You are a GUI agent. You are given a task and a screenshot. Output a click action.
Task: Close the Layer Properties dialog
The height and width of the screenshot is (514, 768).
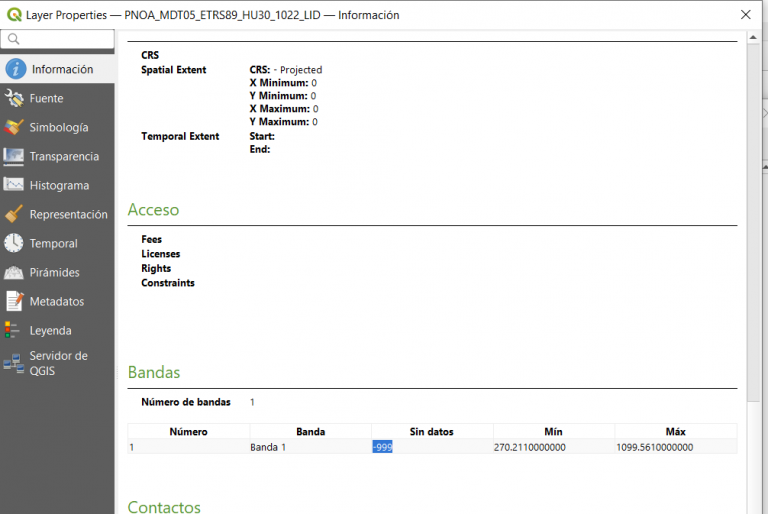(745, 15)
